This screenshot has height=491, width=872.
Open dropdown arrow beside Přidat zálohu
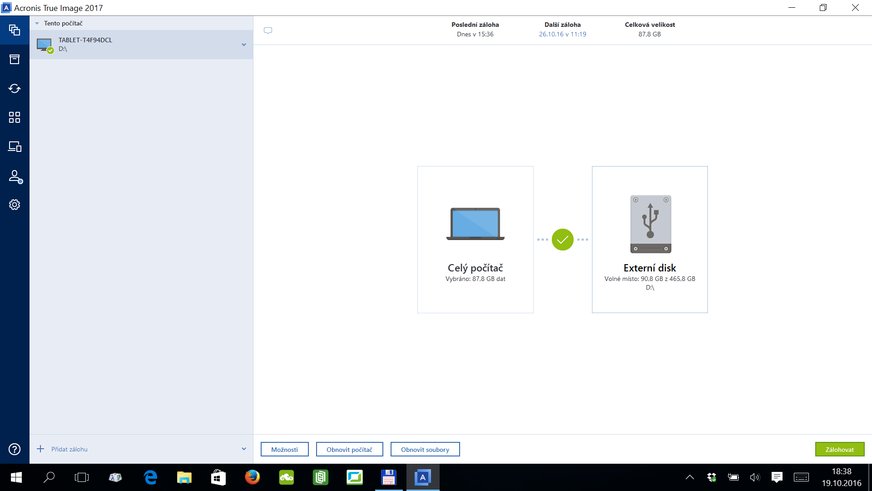[x=244, y=449]
